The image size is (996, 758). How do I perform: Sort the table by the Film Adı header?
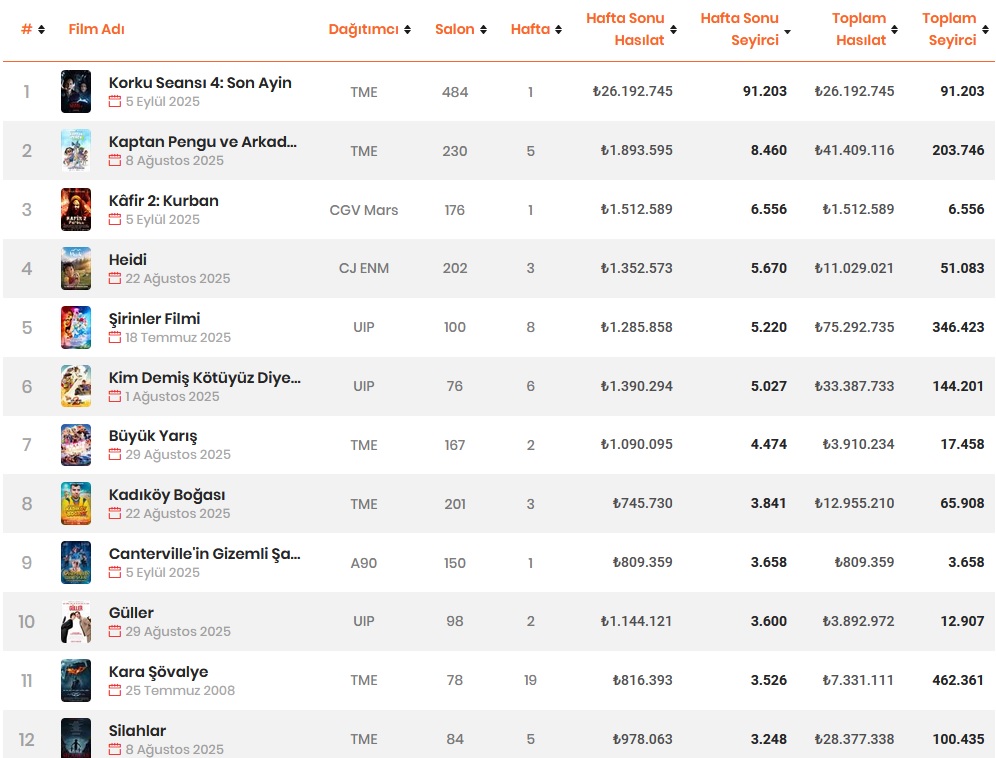click(x=96, y=29)
